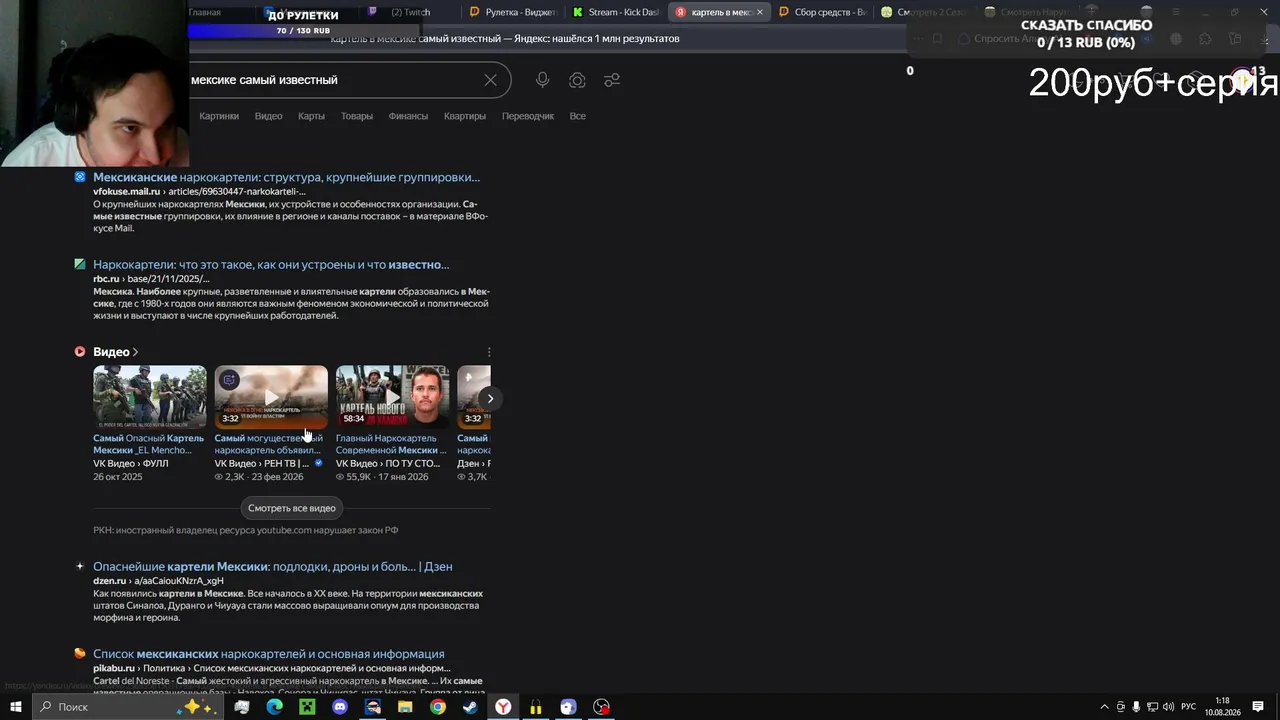1280x720 pixels.
Task: Switch to Yandex Browser taskbar icon
Action: pyautogui.click(x=503, y=707)
